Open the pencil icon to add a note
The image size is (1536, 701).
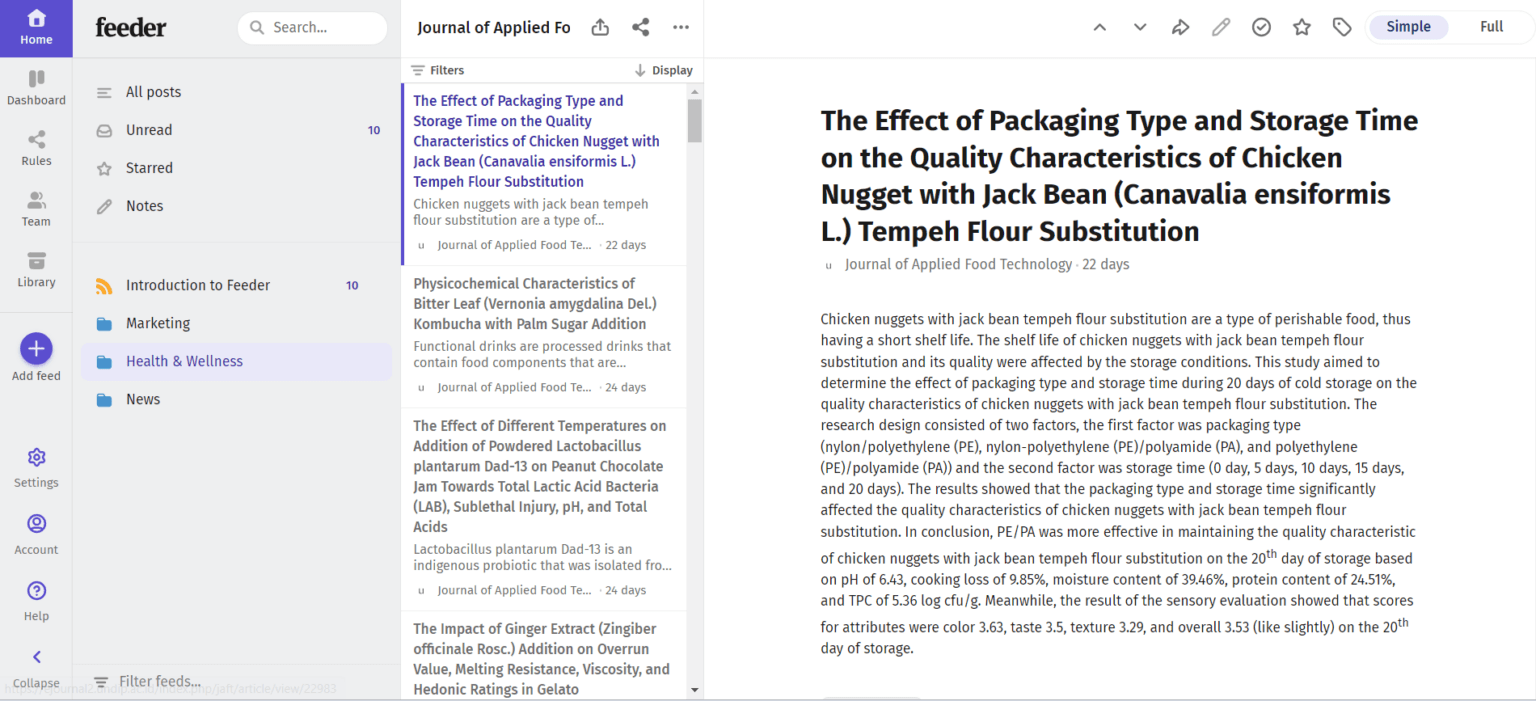pos(1221,27)
